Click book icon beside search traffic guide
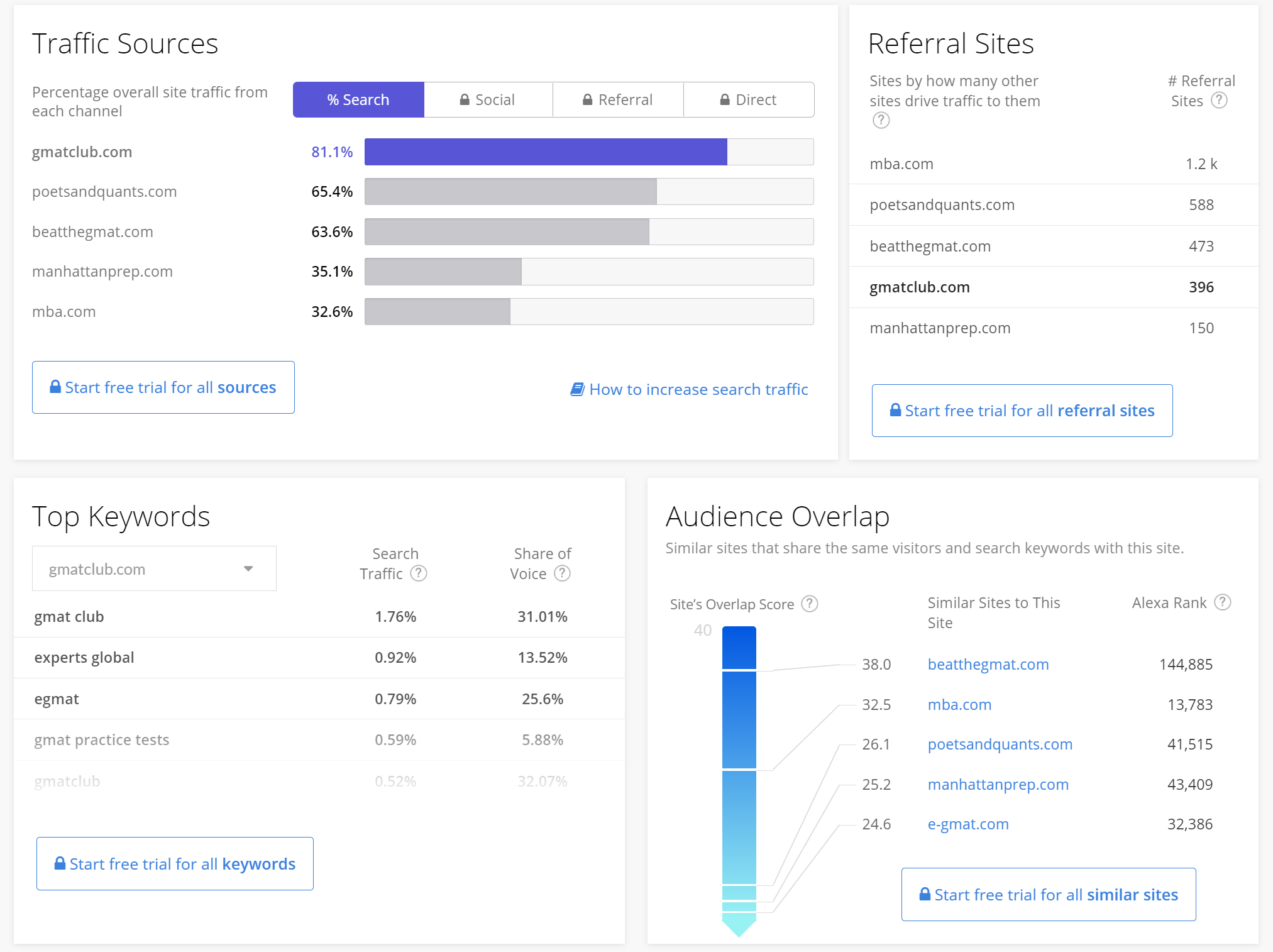The height and width of the screenshot is (952, 1273). 577,389
